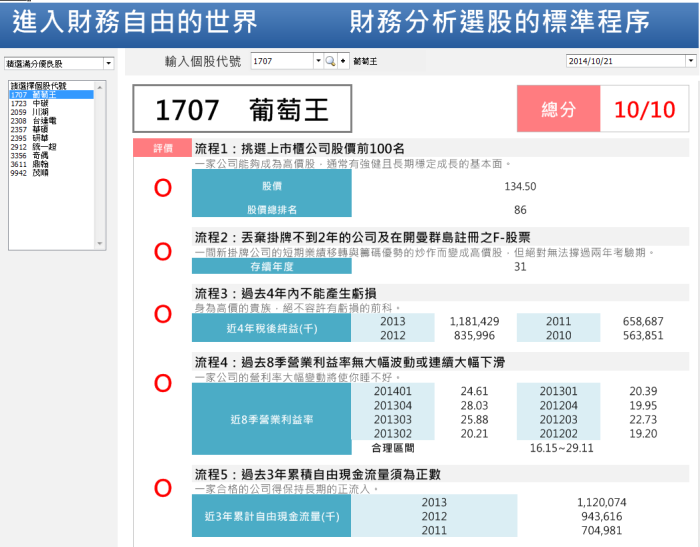The height and width of the screenshot is (547, 700).
Task: Click the 合理區間 label
Action: pyautogui.click(x=393, y=448)
